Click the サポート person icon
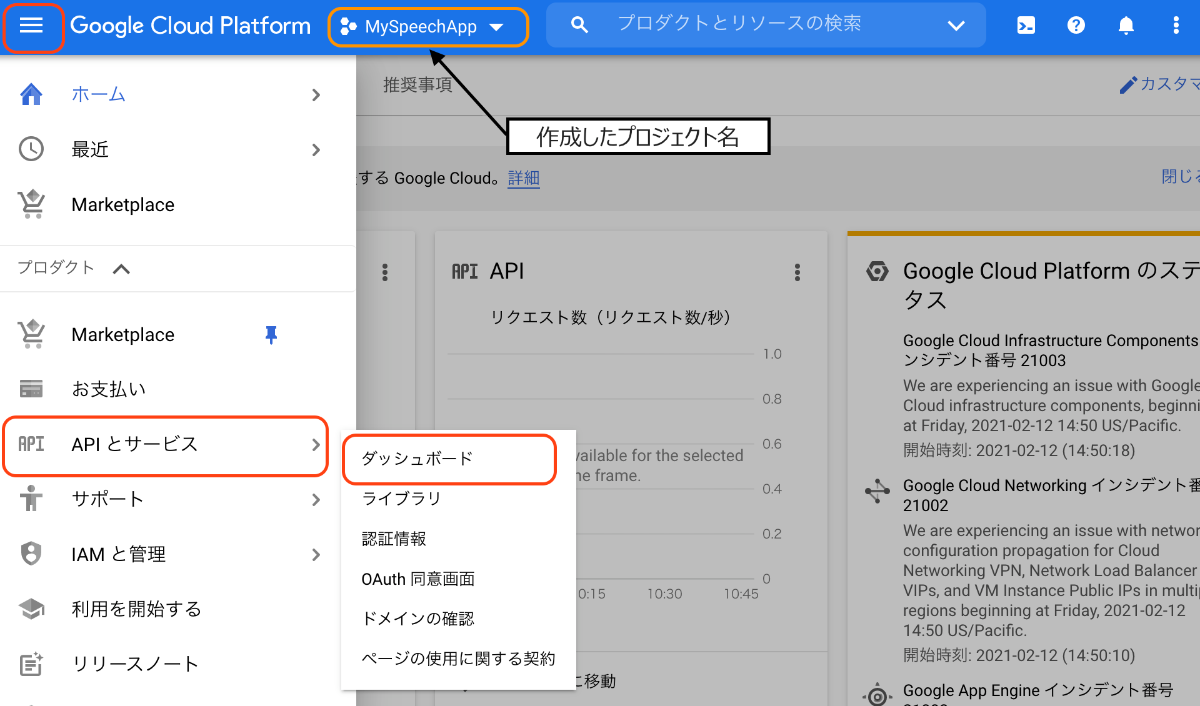This screenshot has height=706, width=1200. (32, 499)
